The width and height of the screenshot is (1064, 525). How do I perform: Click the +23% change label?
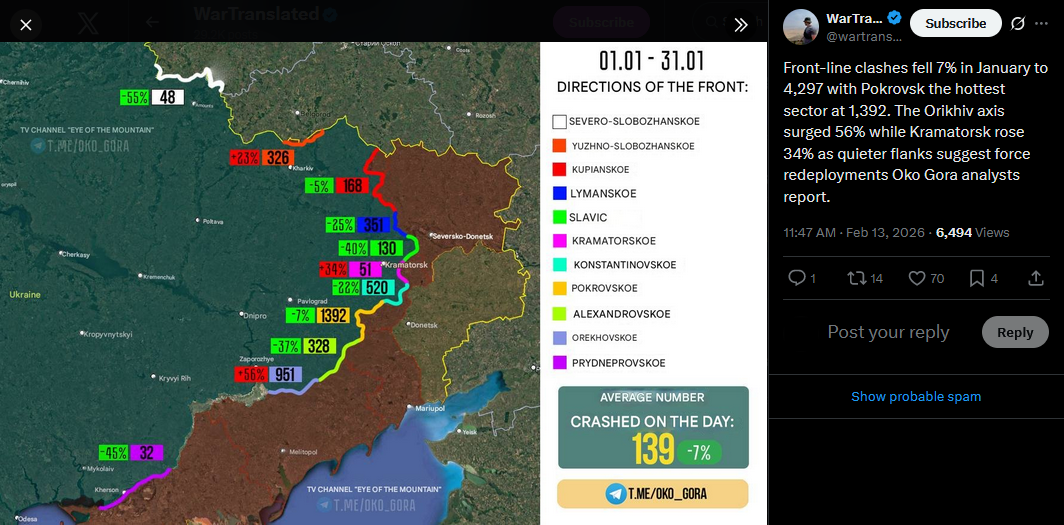point(244,158)
